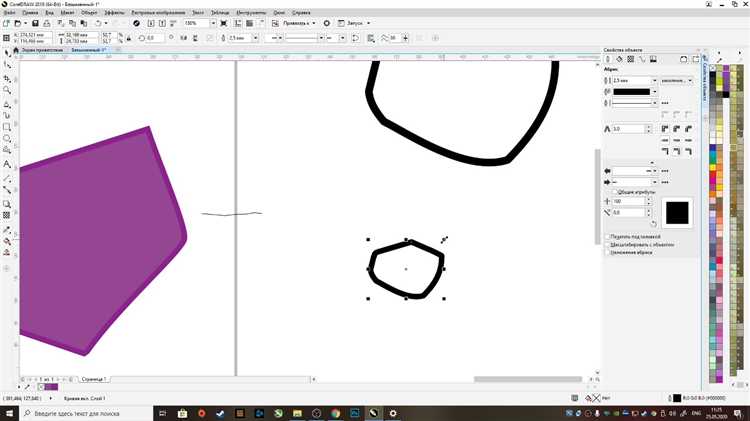Viewport: 750px width, 421px height.
Task: Click the Import icon in toolbar
Action: [x=151, y=23]
